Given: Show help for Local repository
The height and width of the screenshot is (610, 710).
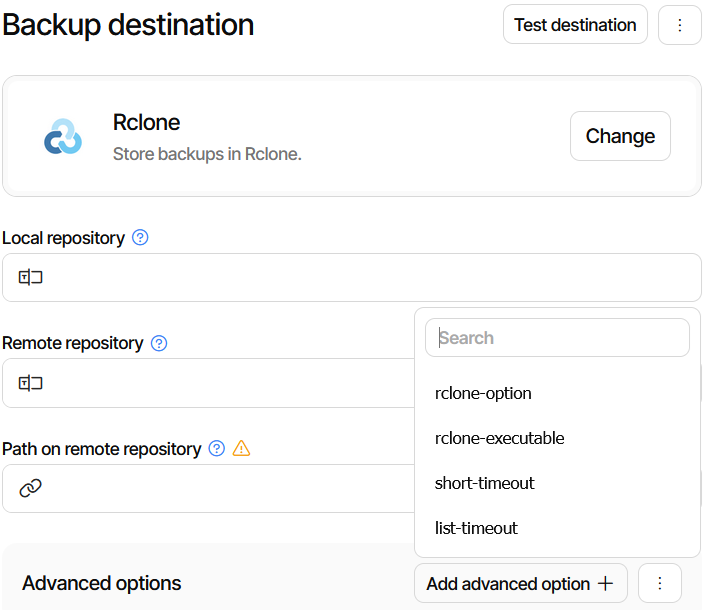Looking at the screenshot, I should pos(140,238).
